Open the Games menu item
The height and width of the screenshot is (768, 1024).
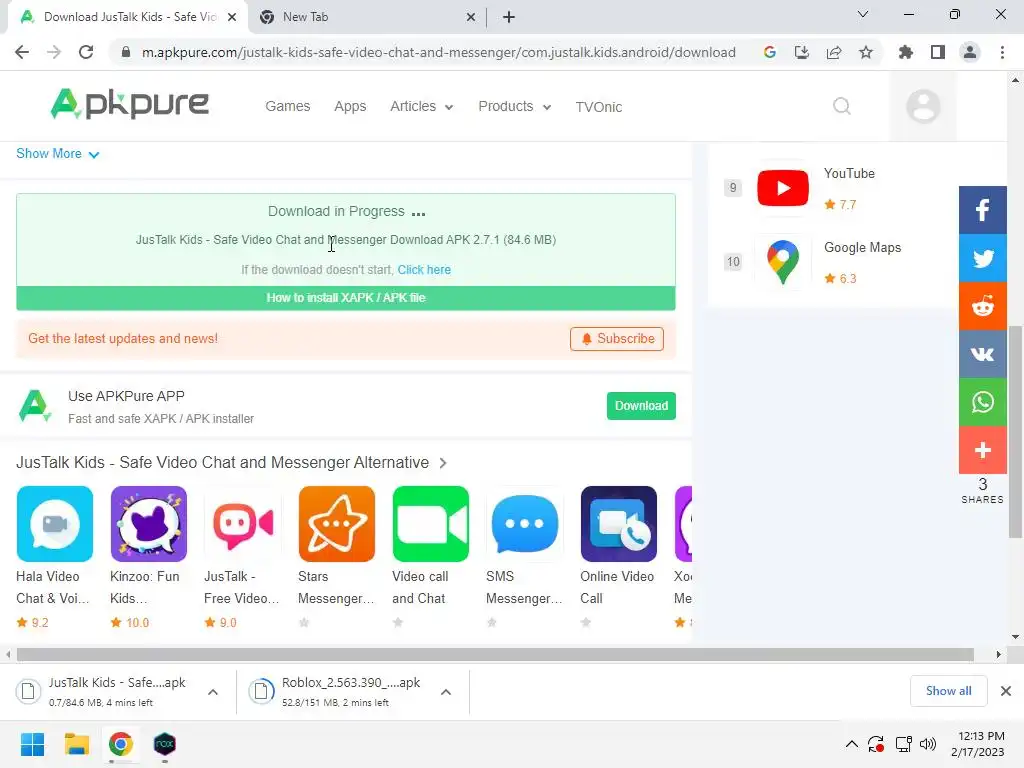click(x=287, y=106)
